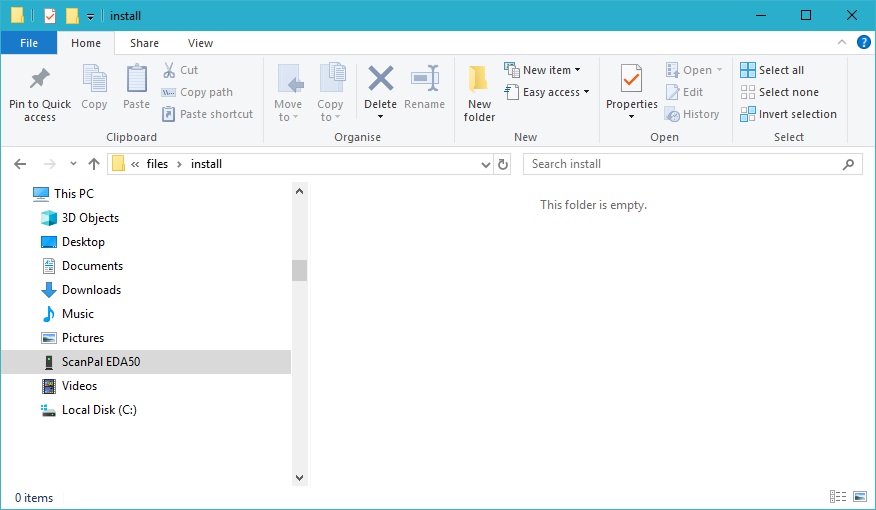This screenshot has width=876, height=510.
Task: Click the Pin to Quick access icon
Action: 40,80
